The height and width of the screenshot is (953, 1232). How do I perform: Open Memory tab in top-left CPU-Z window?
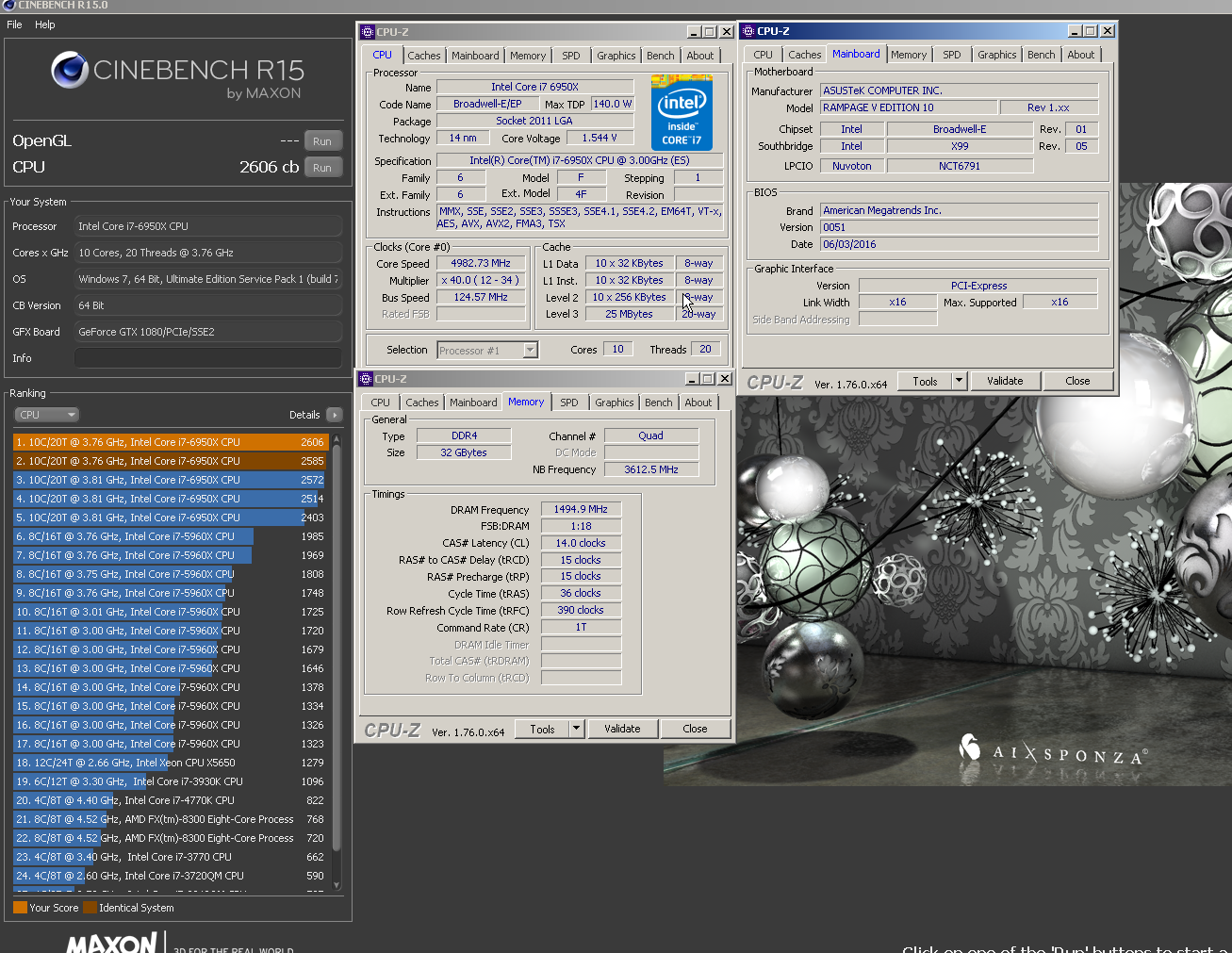coord(528,56)
